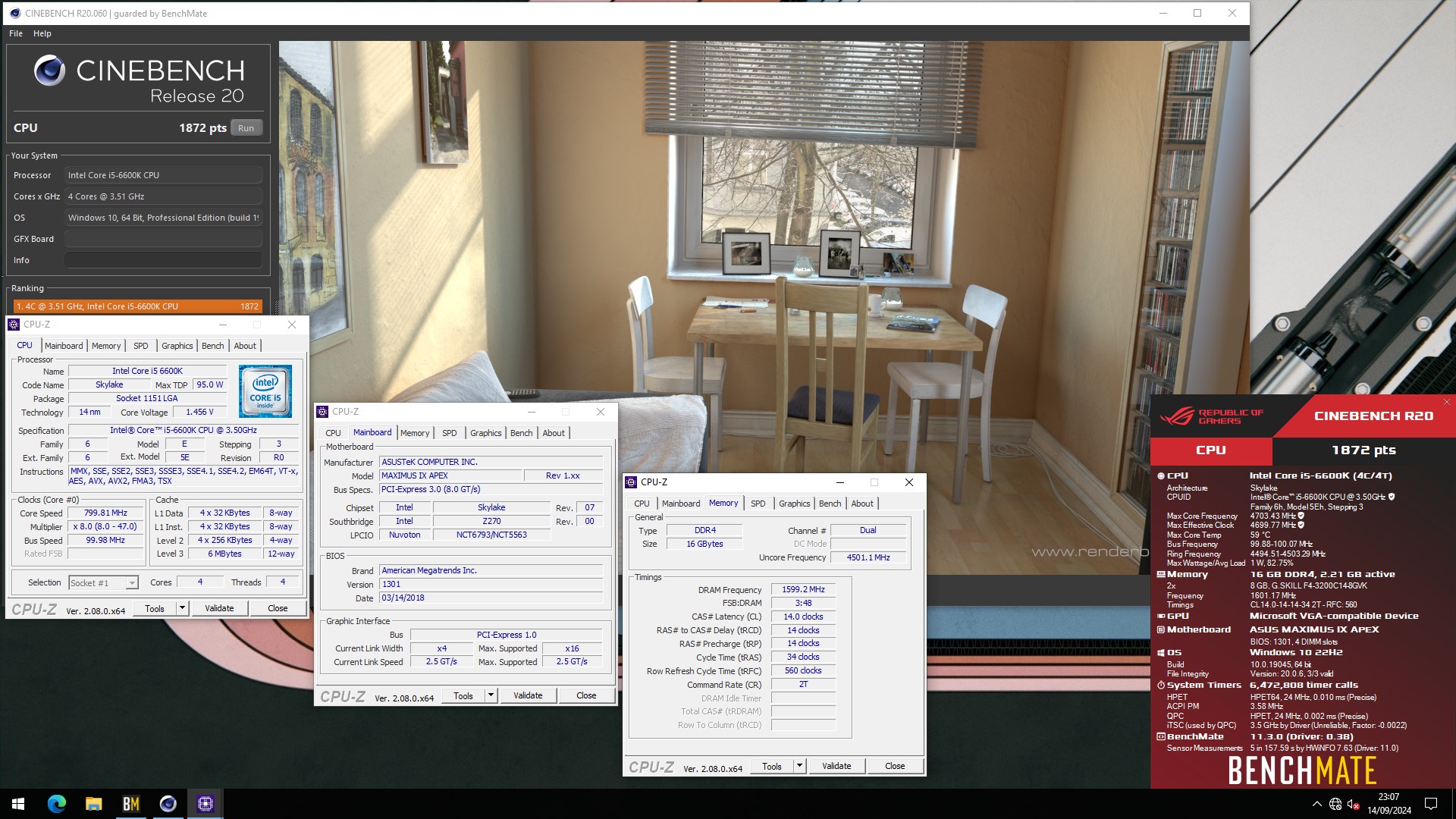
Task: Open Bench tab in CPU-Z CPU window
Action: 213,346
